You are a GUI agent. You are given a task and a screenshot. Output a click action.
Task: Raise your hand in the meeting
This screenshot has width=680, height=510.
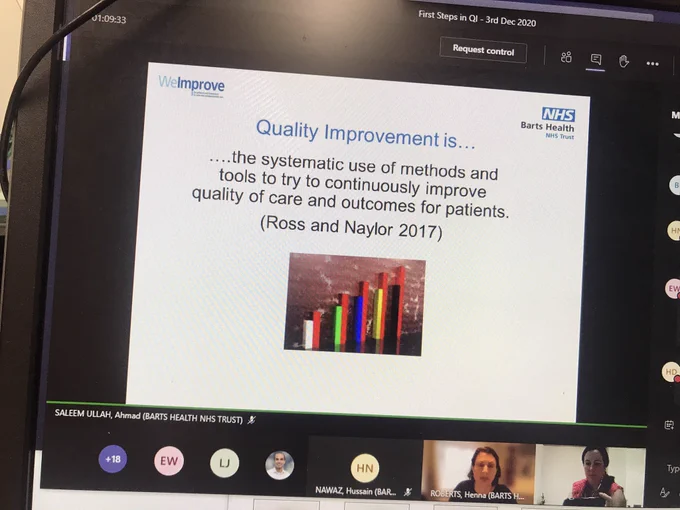pos(624,61)
